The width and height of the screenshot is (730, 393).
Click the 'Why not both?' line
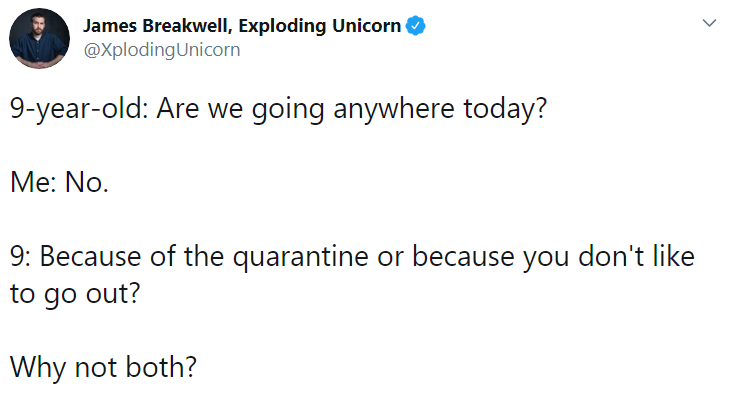pyautogui.click(x=103, y=367)
